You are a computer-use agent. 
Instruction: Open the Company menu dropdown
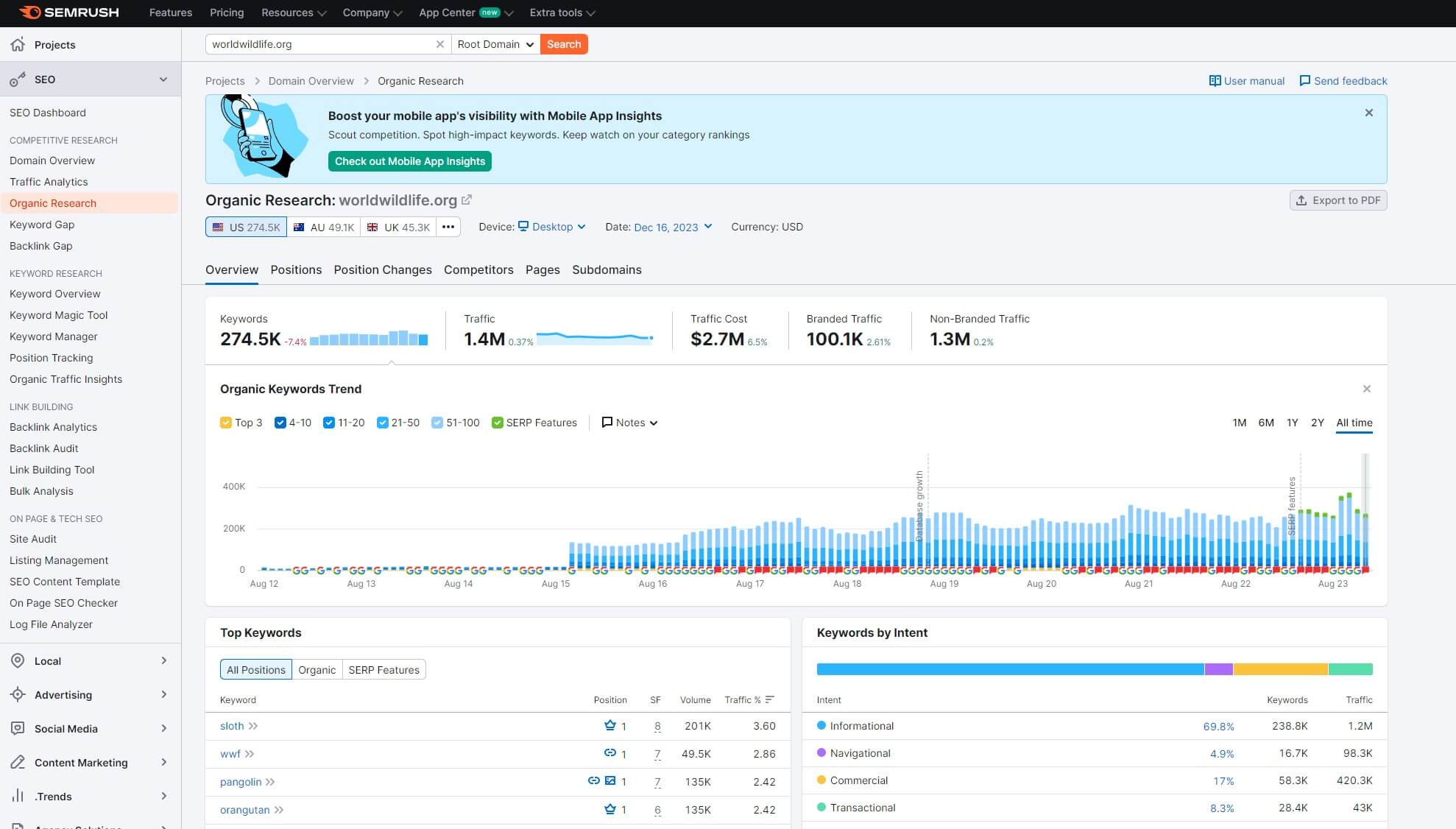point(372,13)
